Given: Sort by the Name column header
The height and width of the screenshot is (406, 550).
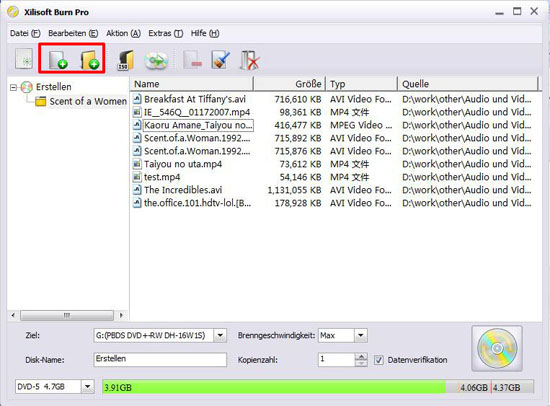Looking at the screenshot, I should [192, 84].
